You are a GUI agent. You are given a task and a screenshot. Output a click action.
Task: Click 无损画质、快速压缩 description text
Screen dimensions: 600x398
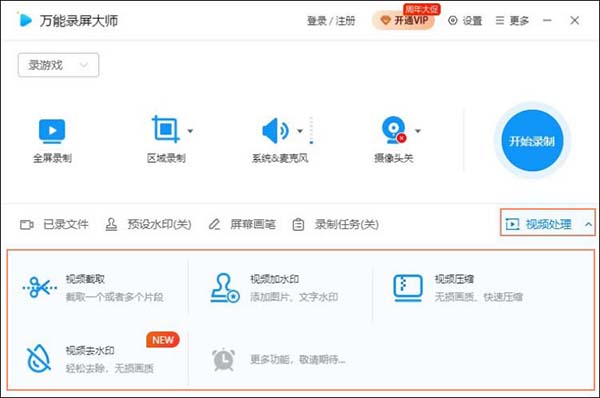click(478, 297)
